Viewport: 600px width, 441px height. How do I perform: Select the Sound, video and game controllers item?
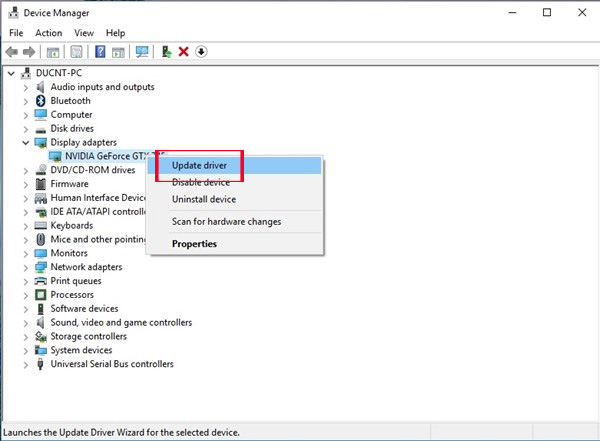coord(121,323)
